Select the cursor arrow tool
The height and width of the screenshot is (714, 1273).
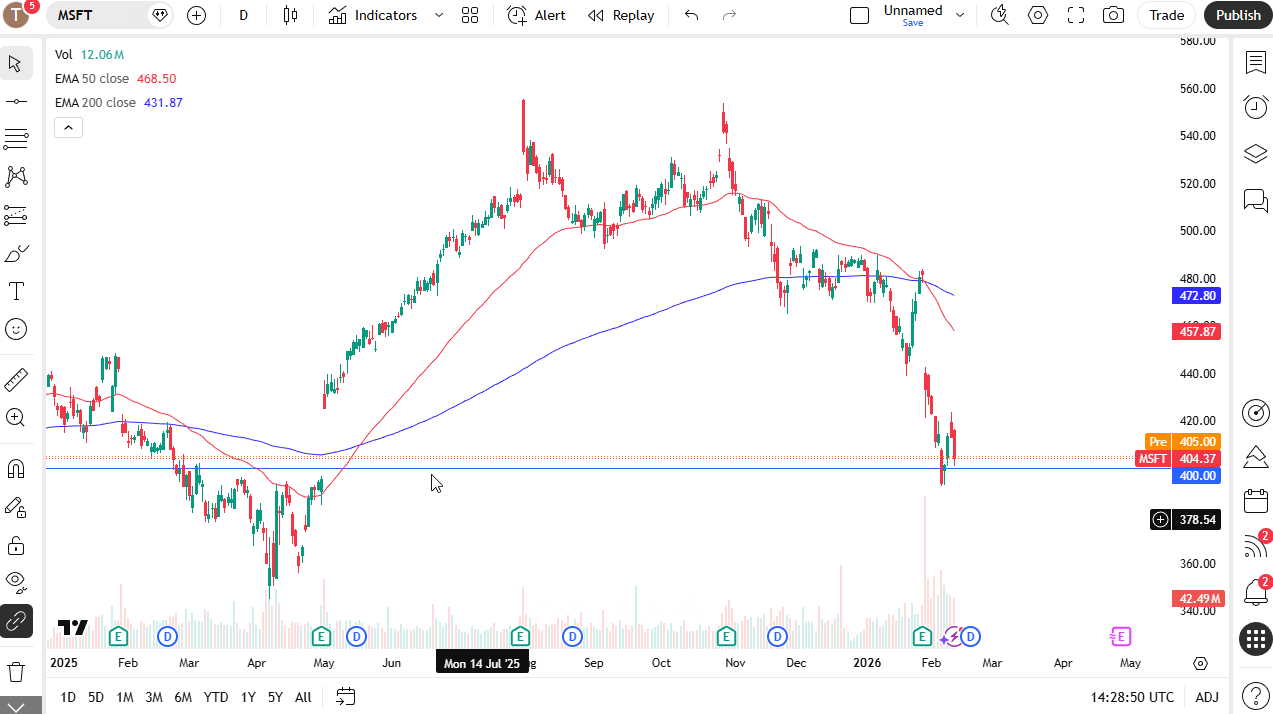16,64
